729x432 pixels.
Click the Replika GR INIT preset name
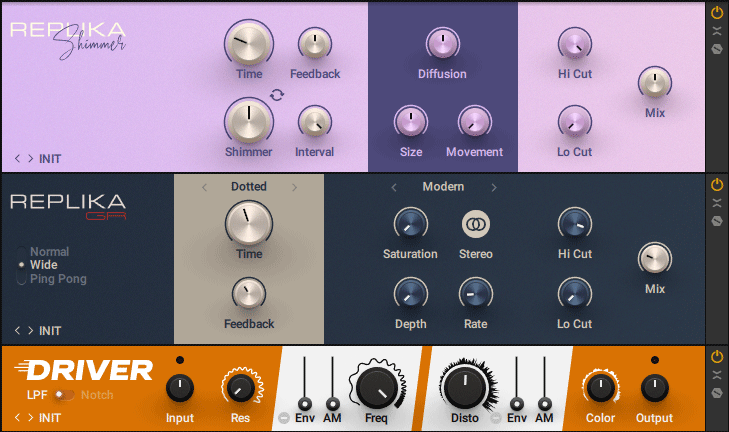pyautogui.click(x=50, y=330)
